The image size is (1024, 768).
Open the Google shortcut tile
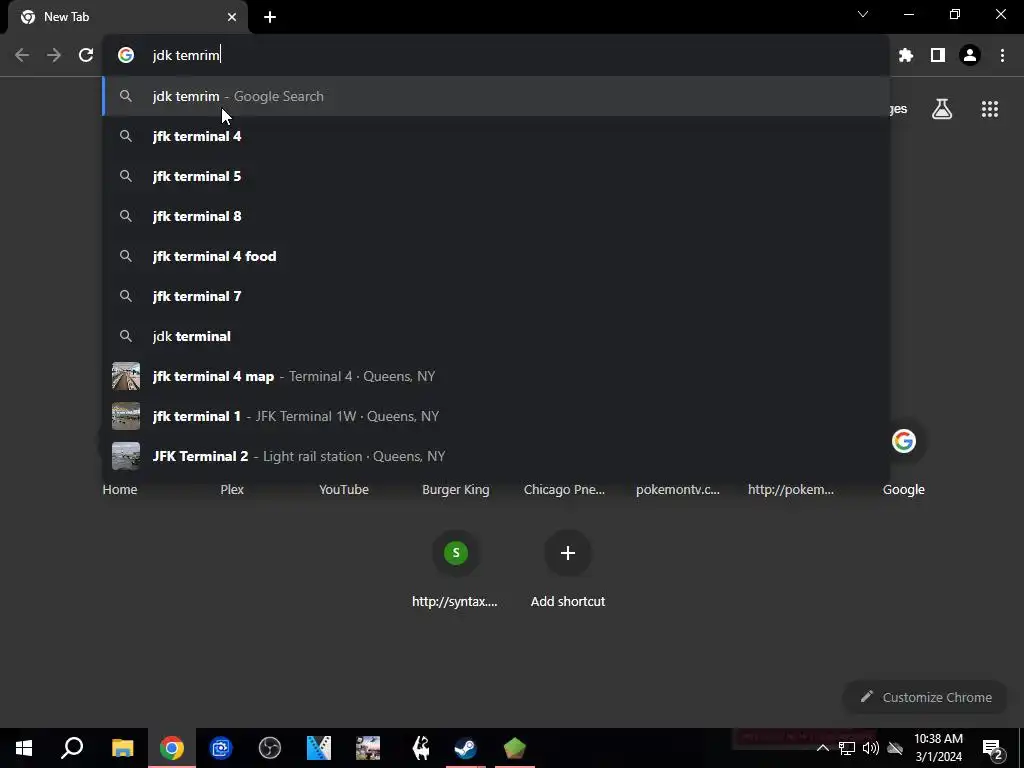903,457
